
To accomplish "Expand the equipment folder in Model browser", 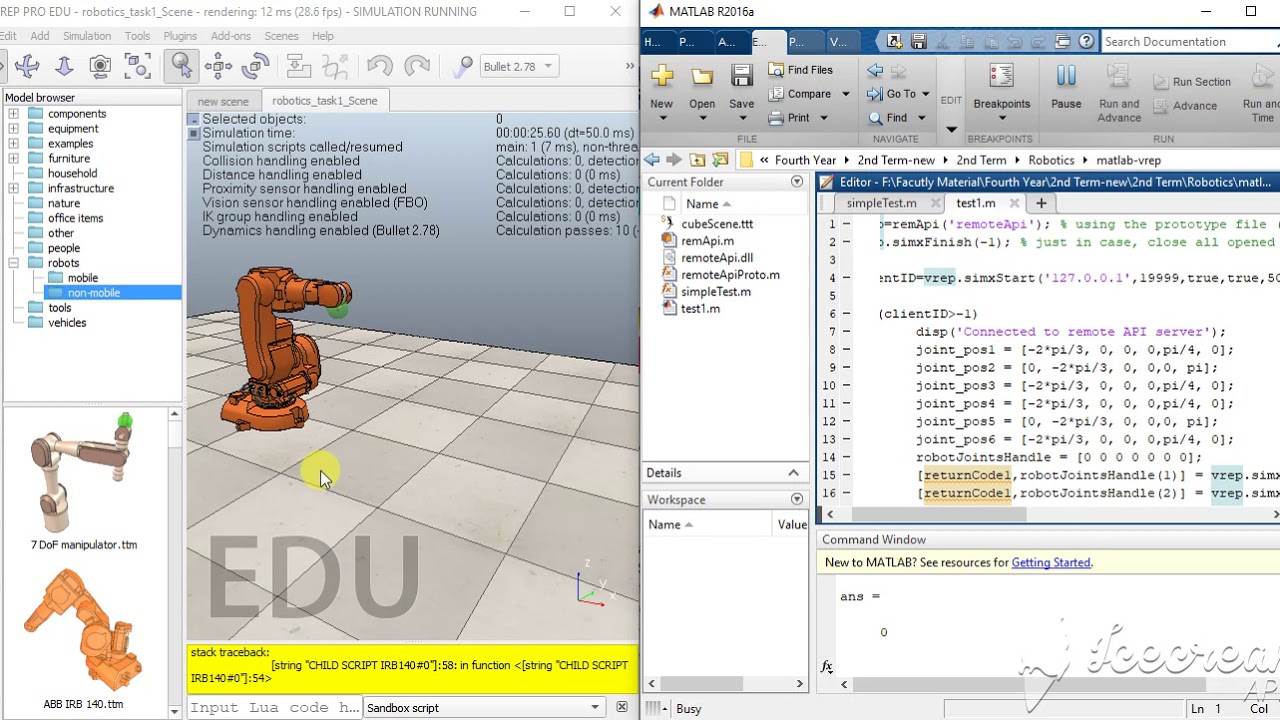I will pos(13,129).
